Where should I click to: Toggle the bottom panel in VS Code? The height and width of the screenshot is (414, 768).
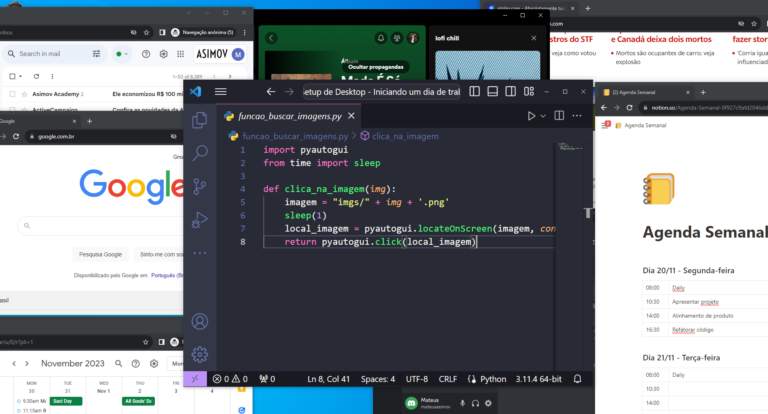[493, 92]
